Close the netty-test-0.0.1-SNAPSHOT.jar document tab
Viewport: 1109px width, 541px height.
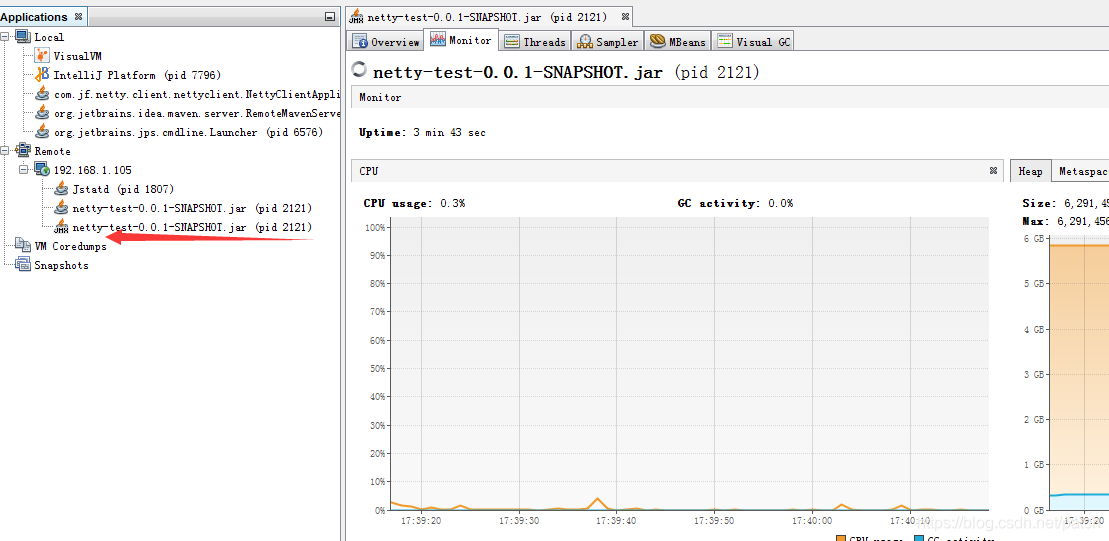(625, 16)
